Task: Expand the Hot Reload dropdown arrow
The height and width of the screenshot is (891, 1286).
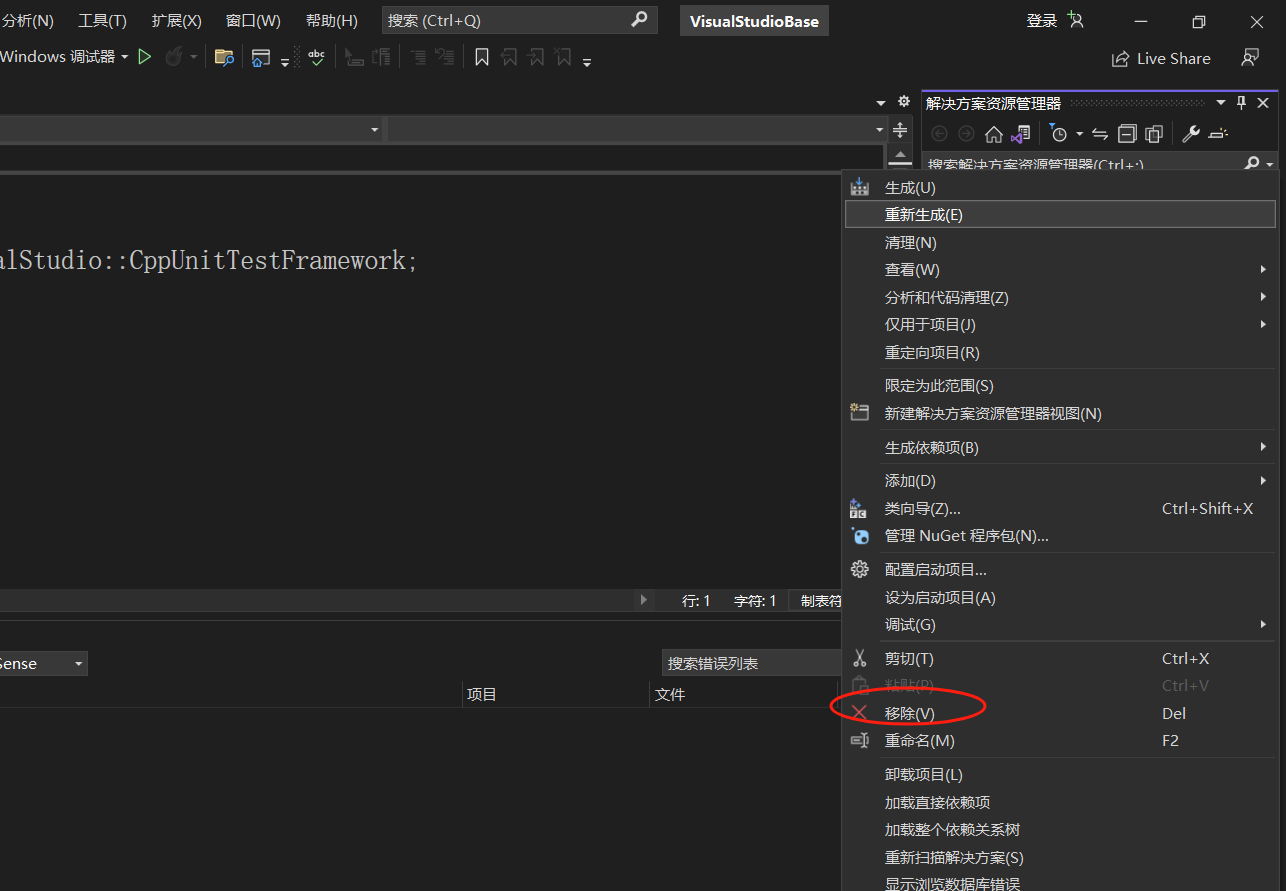Action: tap(194, 58)
